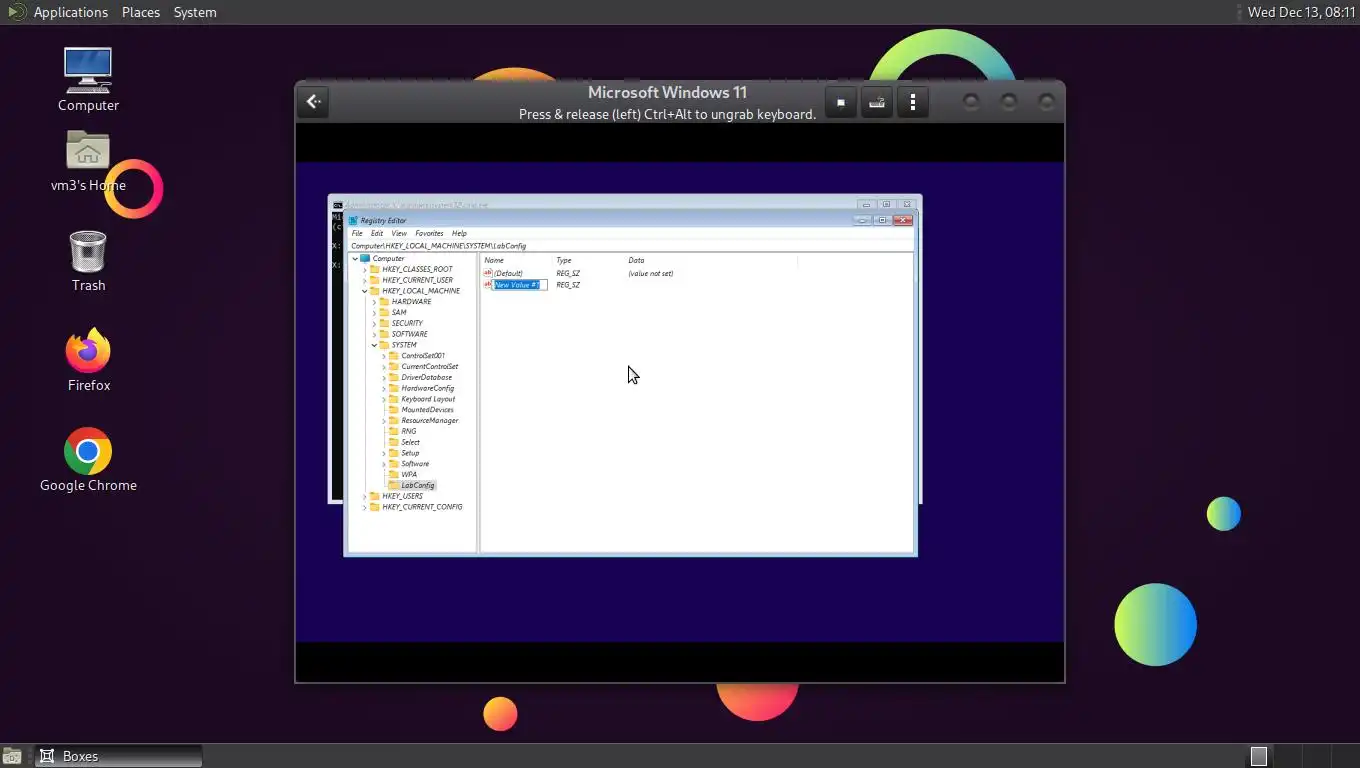The width and height of the screenshot is (1360, 768).
Task: Click the GNOME foot logo in top panel
Action: pos(16,12)
